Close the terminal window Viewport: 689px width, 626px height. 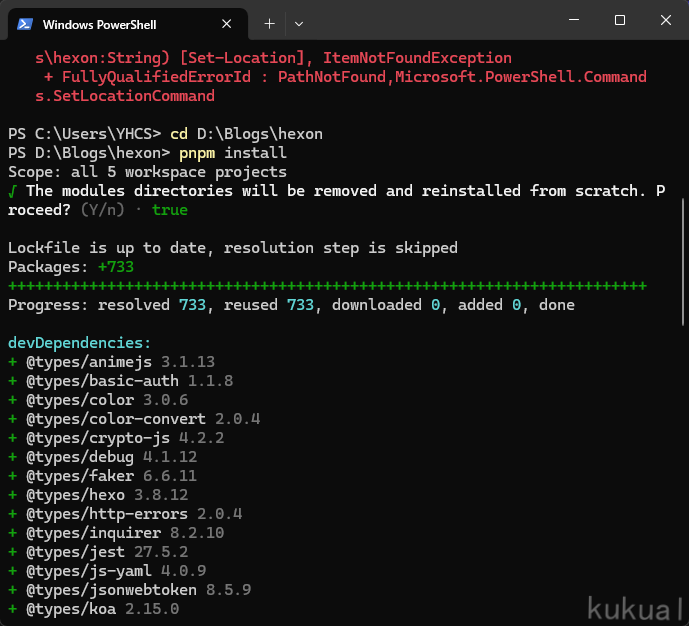666,20
